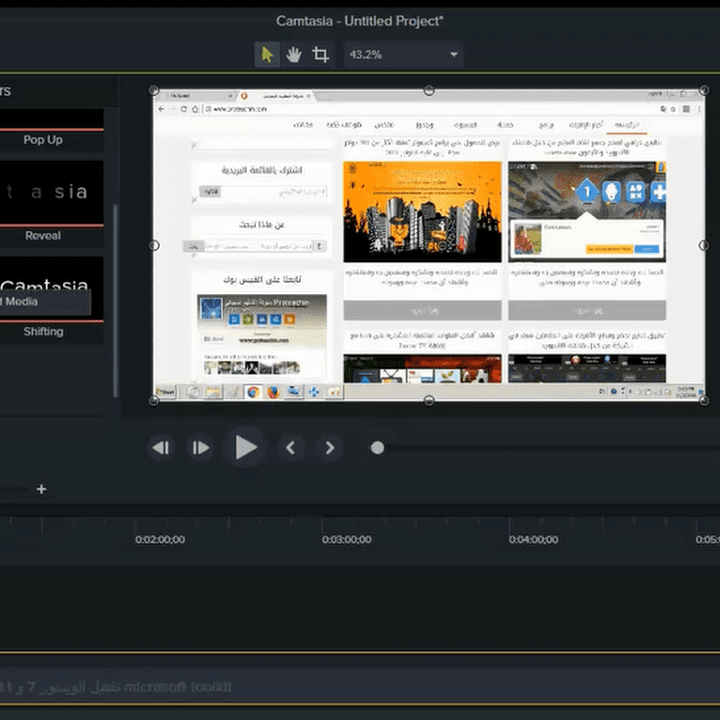Click the 0:04:00;00 timeline ruler mark
The width and height of the screenshot is (720, 720).
[533, 540]
